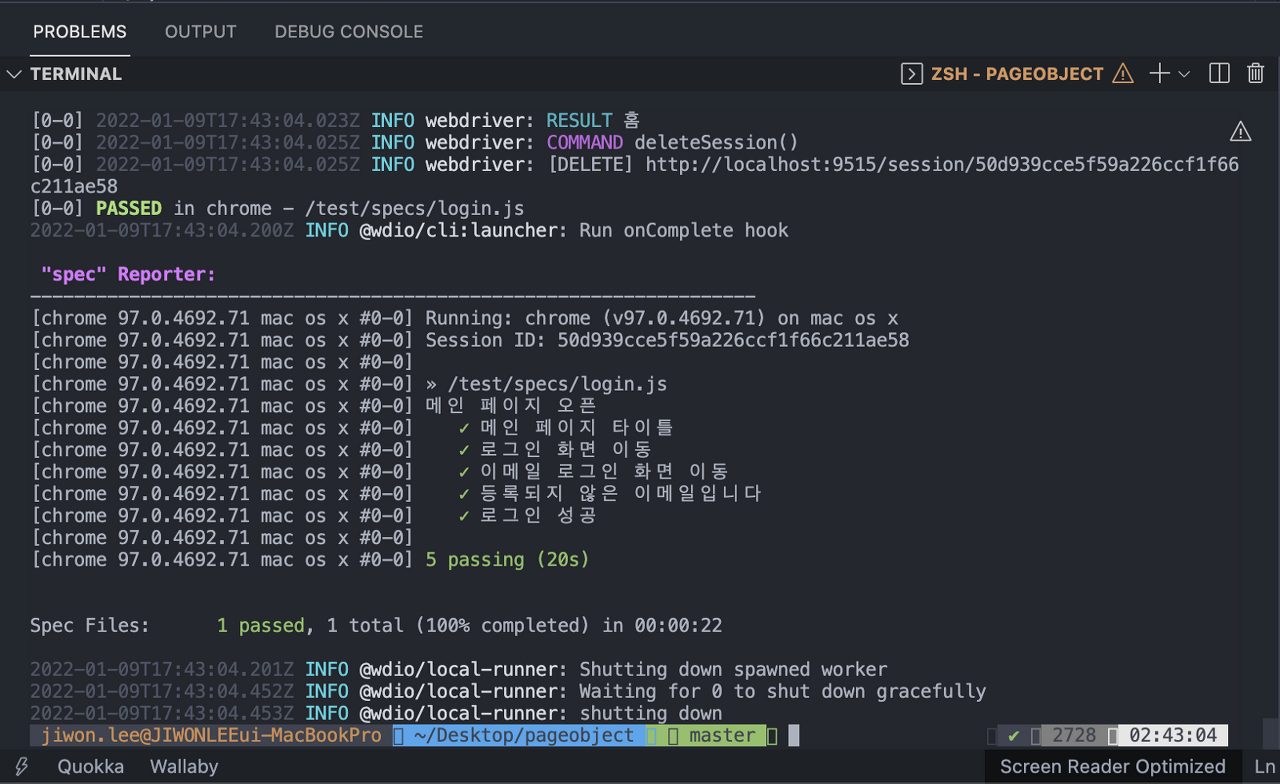Screen dimensions: 1280x784
Task: Click the warning icon next to ZSH - PAGEOBJECT
Action: tap(1123, 74)
